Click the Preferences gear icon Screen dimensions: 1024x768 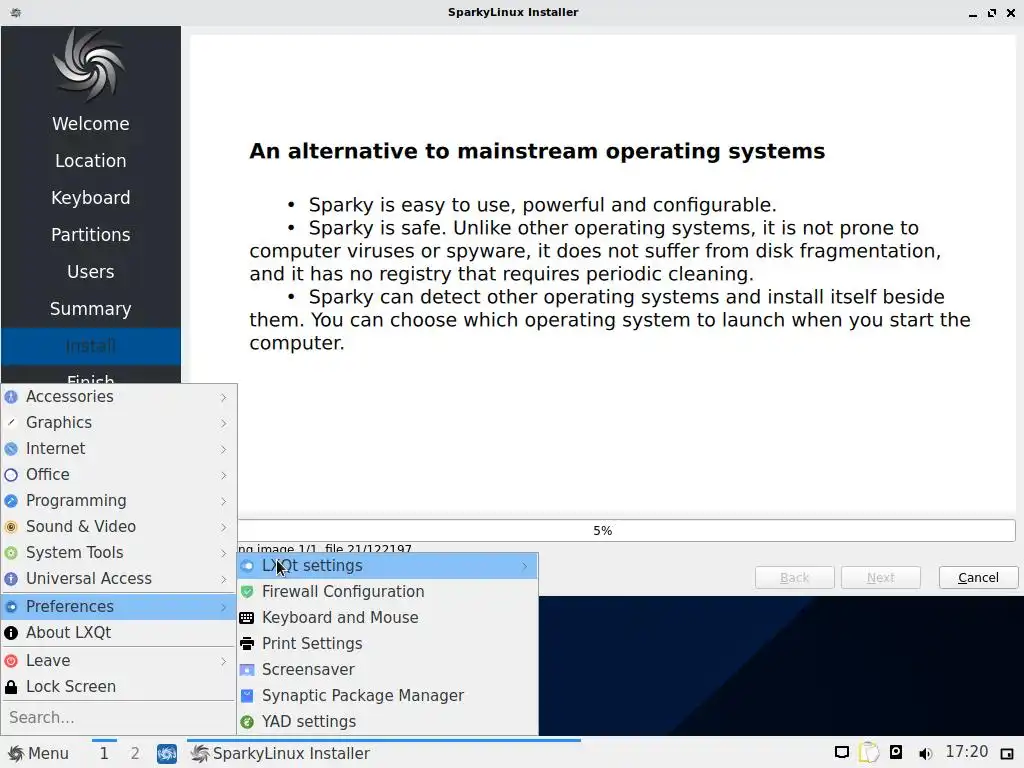click(11, 607)
